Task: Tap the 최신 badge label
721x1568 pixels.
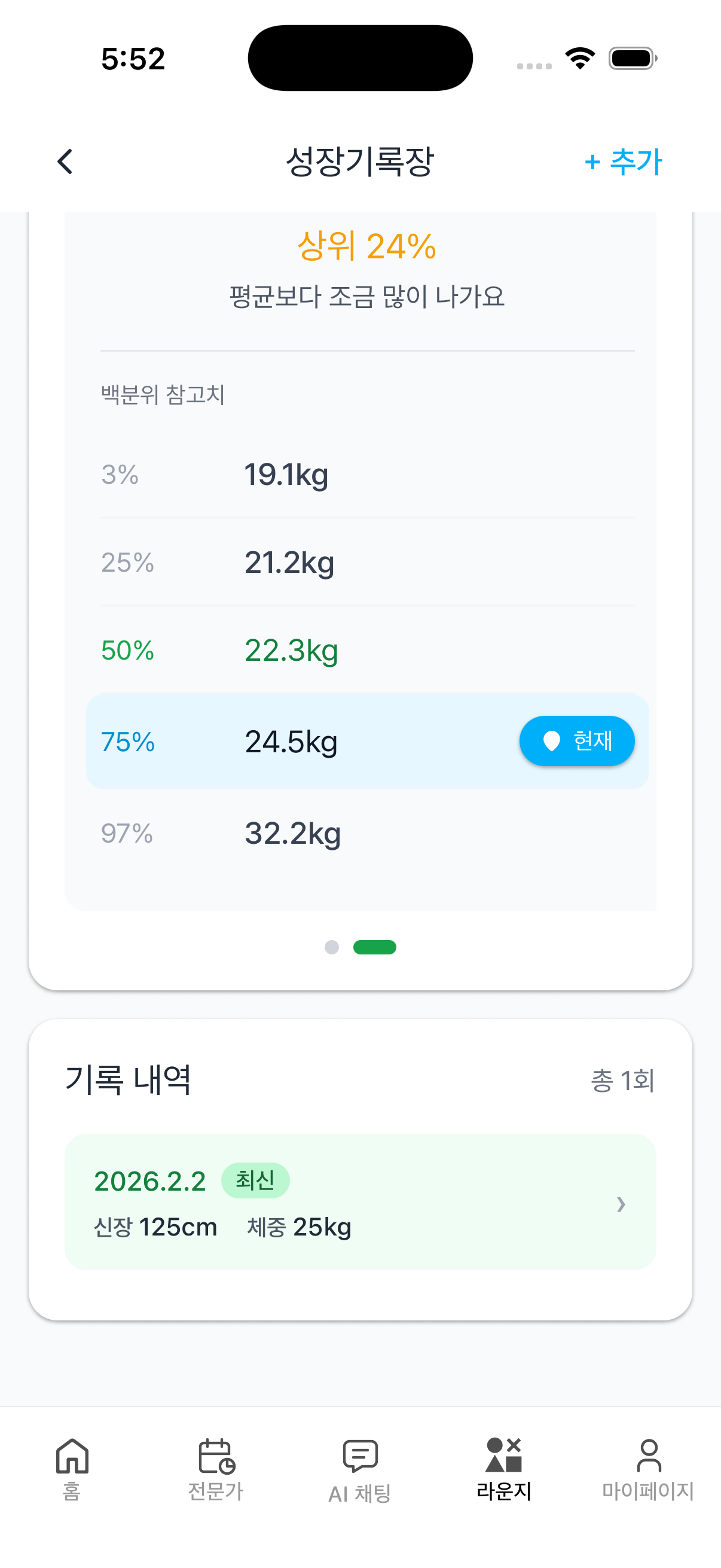Action: (x=255, y=1180)
